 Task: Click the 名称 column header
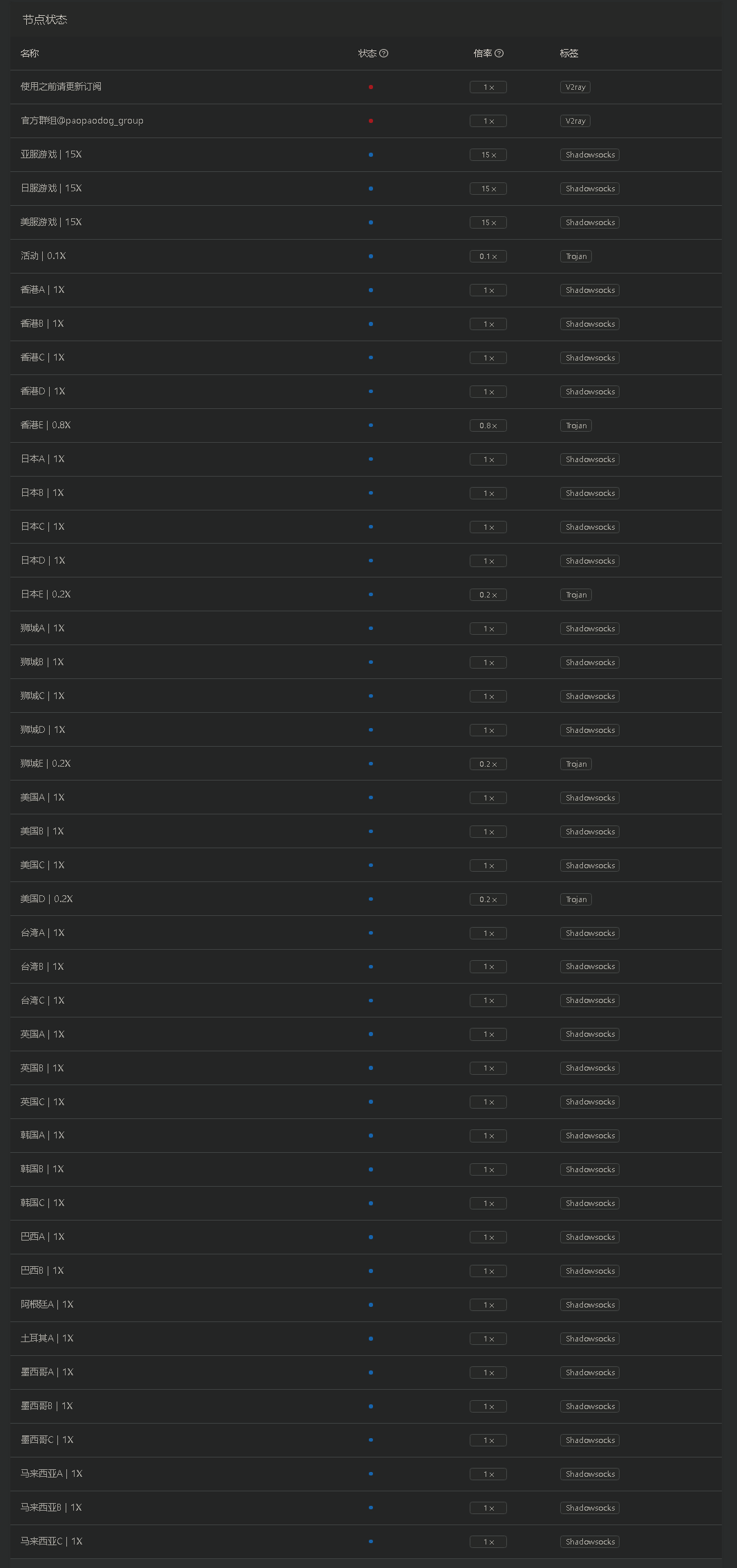pos(30,53)
